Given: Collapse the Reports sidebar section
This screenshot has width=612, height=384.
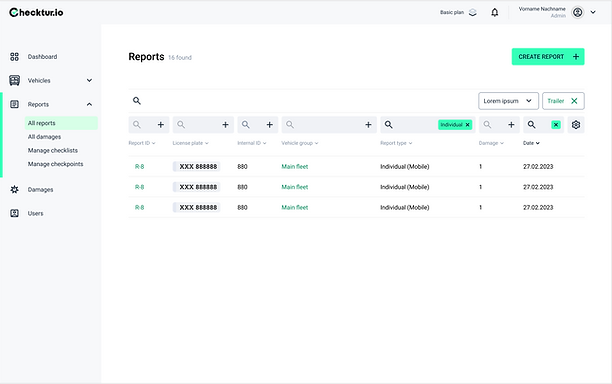Looking at the screenshot, I should click(89, 104).
